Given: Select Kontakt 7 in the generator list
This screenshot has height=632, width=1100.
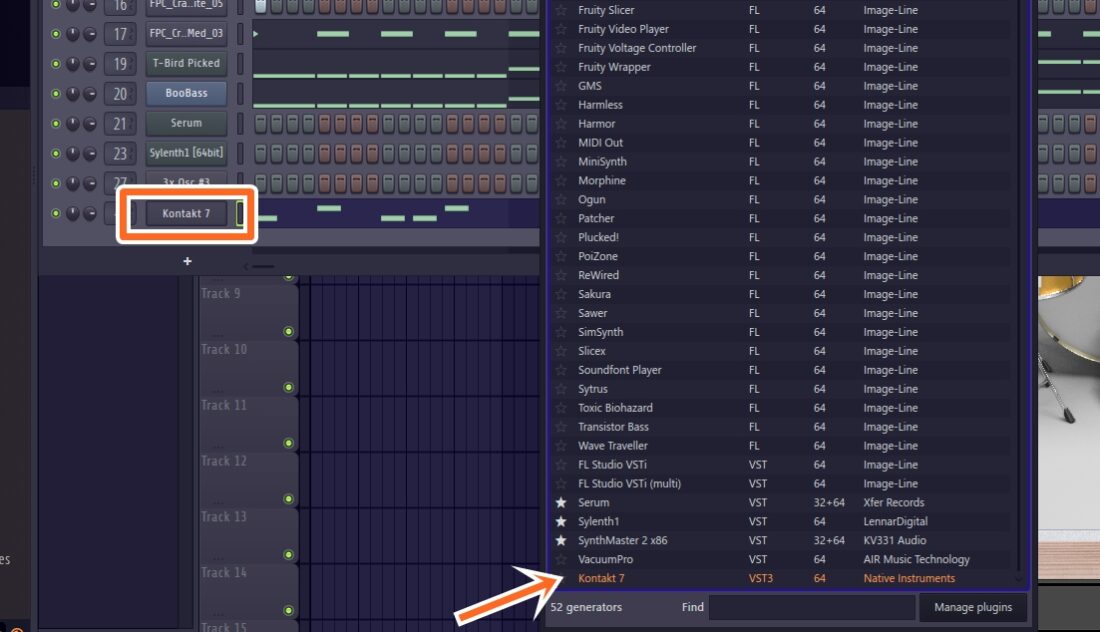Looking at the screenshot, I should 602,578.
